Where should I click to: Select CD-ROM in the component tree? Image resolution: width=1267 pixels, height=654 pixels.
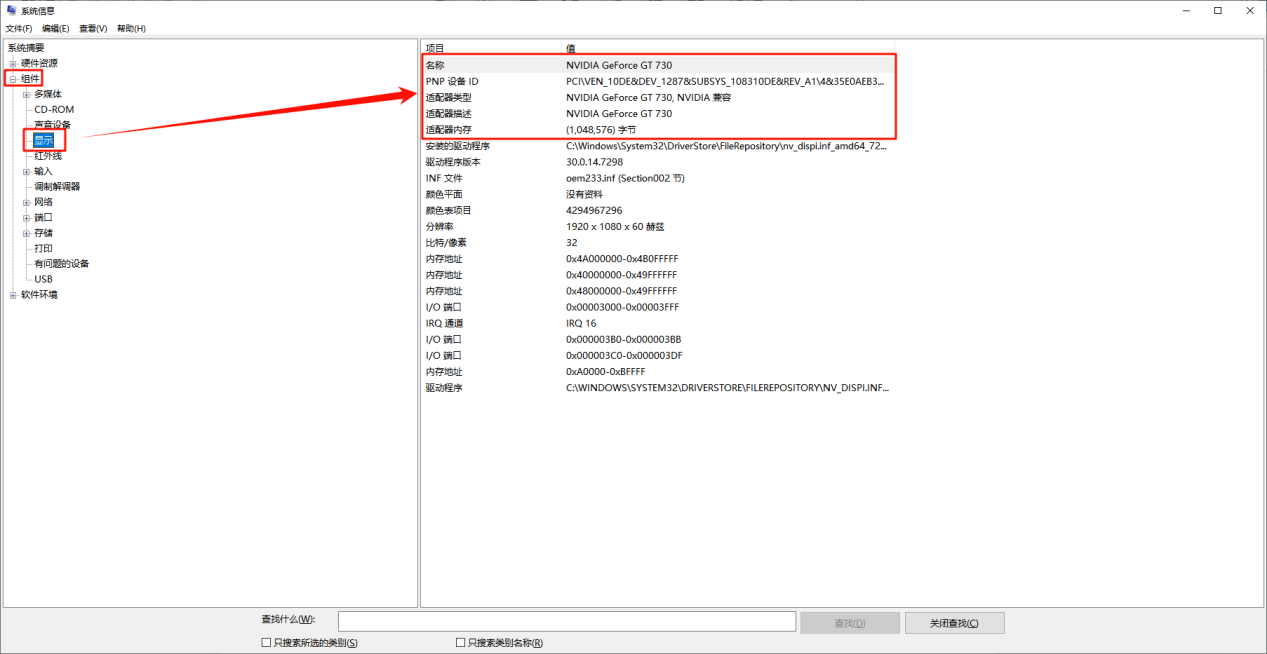click(x=54, y=109)
